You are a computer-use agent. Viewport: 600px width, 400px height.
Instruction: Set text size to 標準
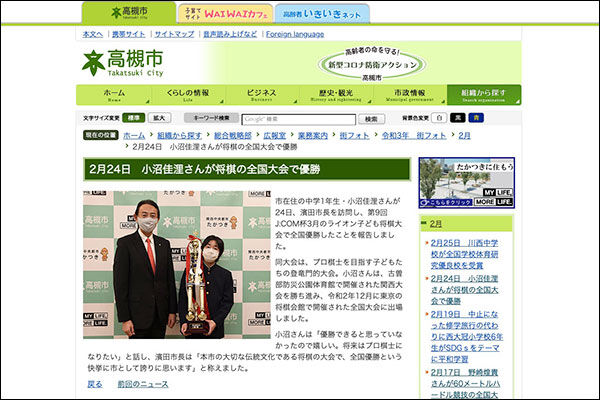point(134,118)
